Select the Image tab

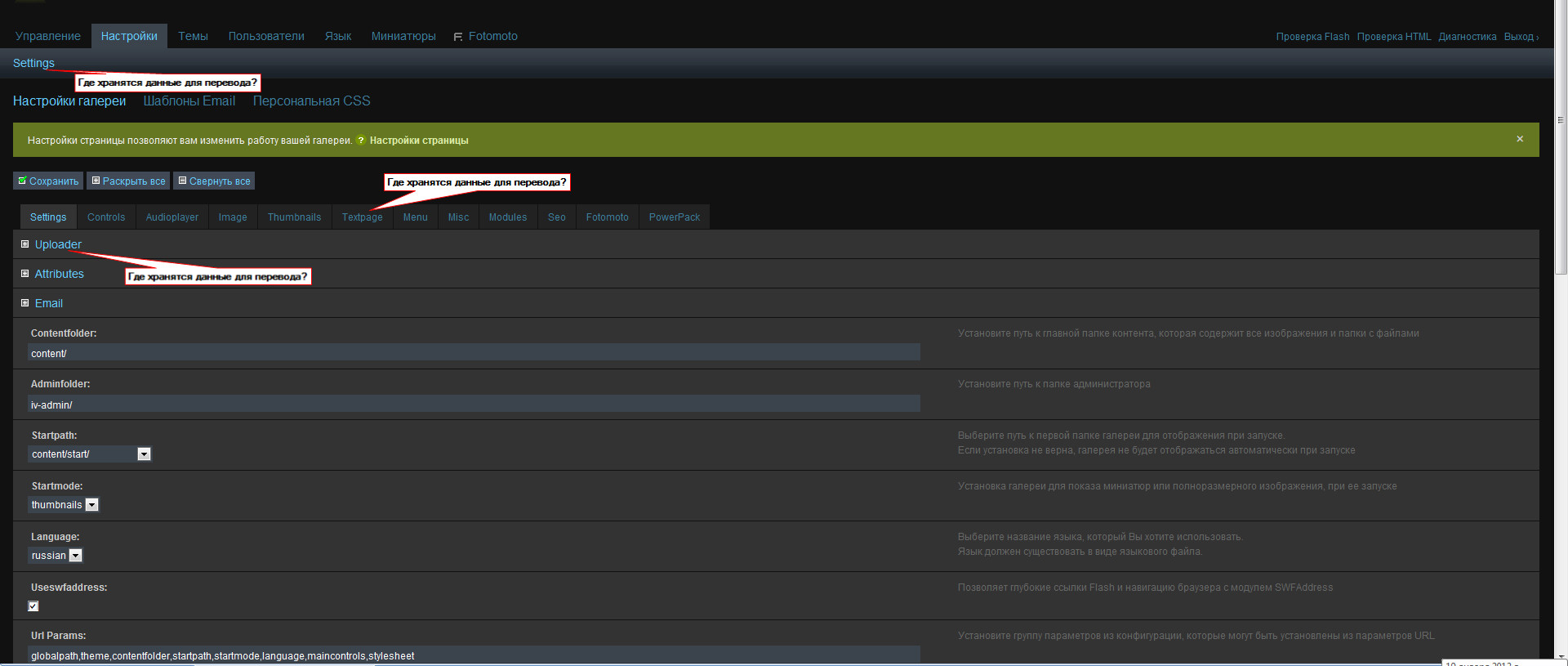[x=233, y=217]
